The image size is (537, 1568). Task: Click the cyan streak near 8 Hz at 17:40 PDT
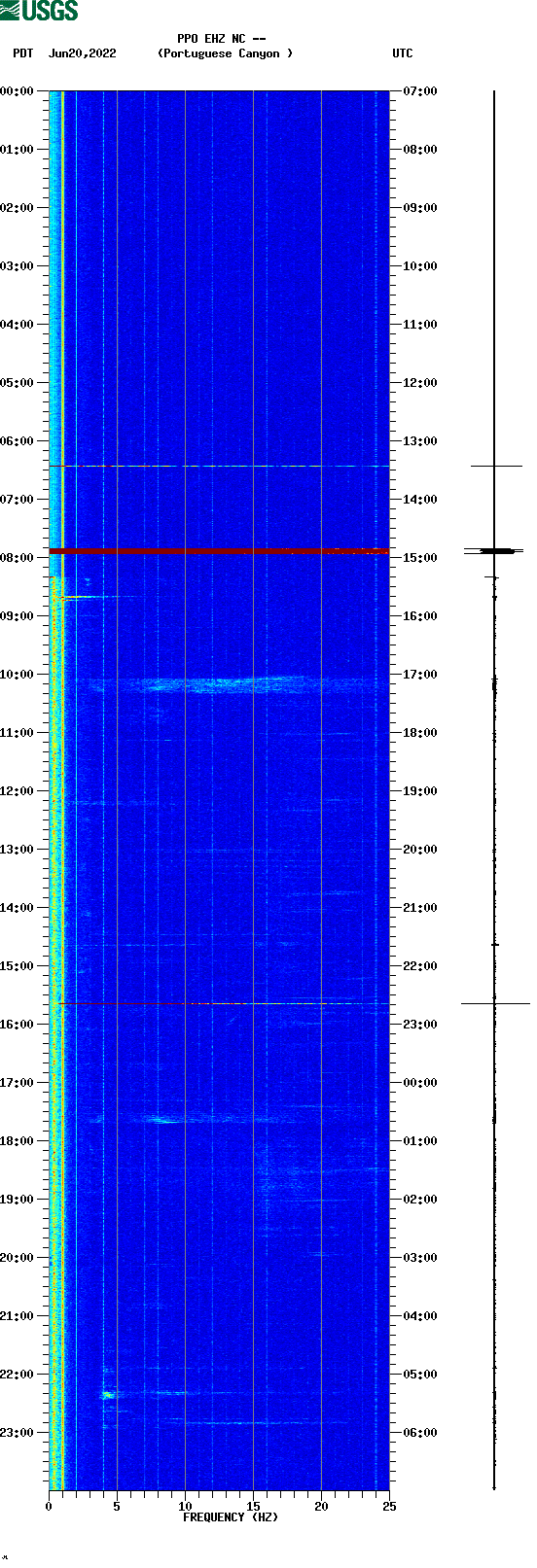tap(165, 1121)
